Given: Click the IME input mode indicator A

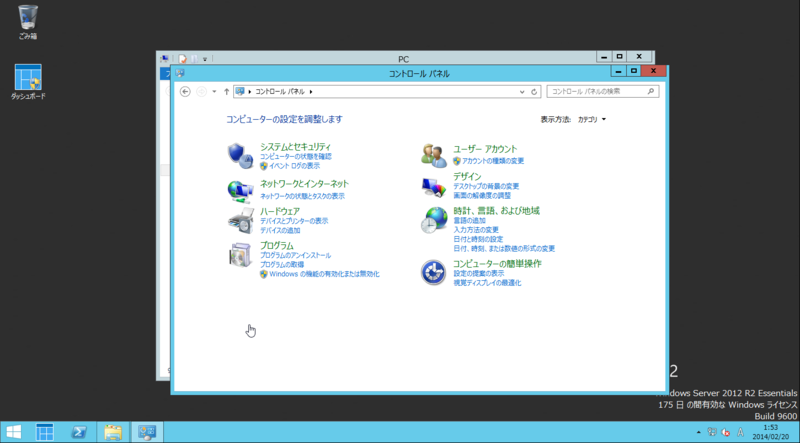Looking at the screenshot, I should (740, 432).
